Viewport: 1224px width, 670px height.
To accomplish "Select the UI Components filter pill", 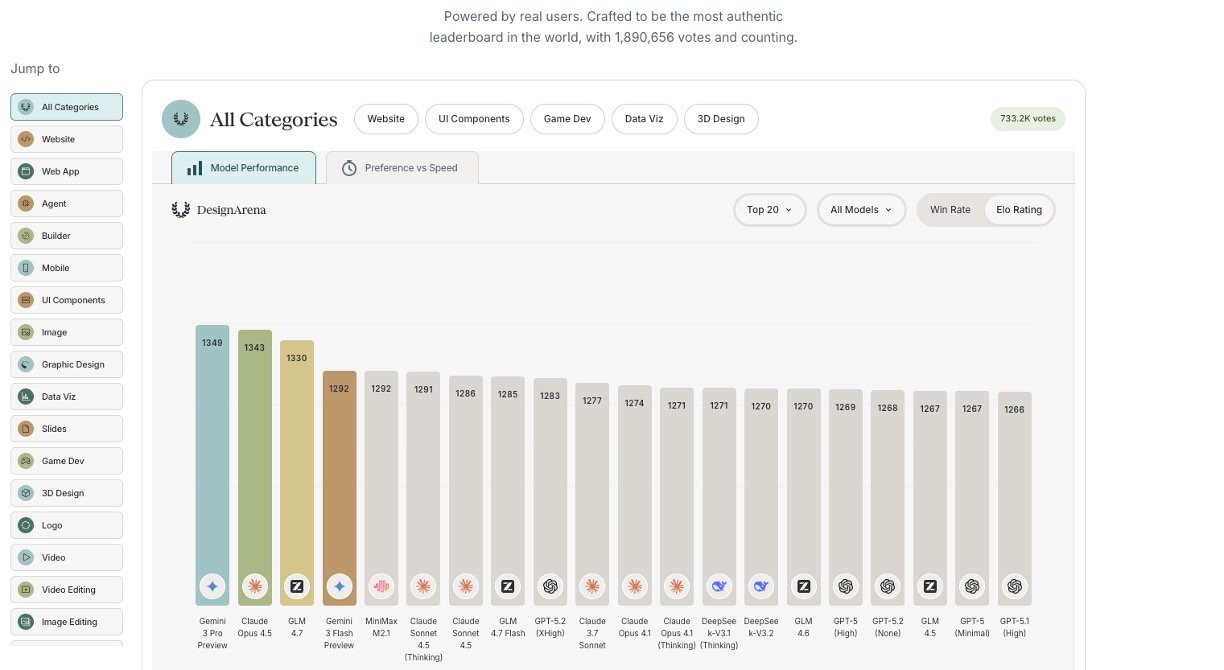I will [474, 119].
